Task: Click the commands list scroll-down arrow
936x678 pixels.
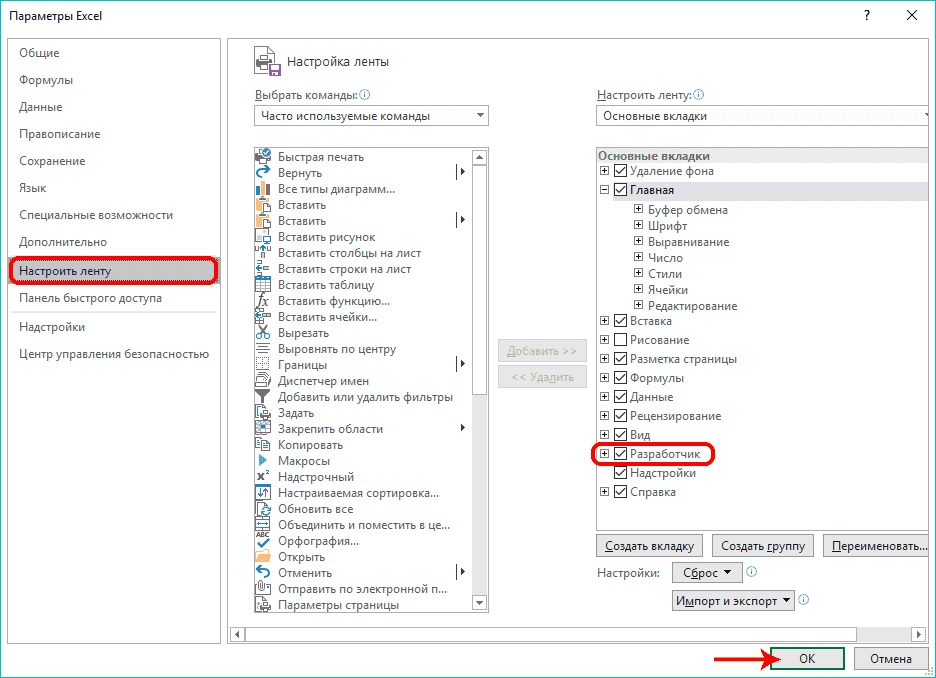Action: 479,603
